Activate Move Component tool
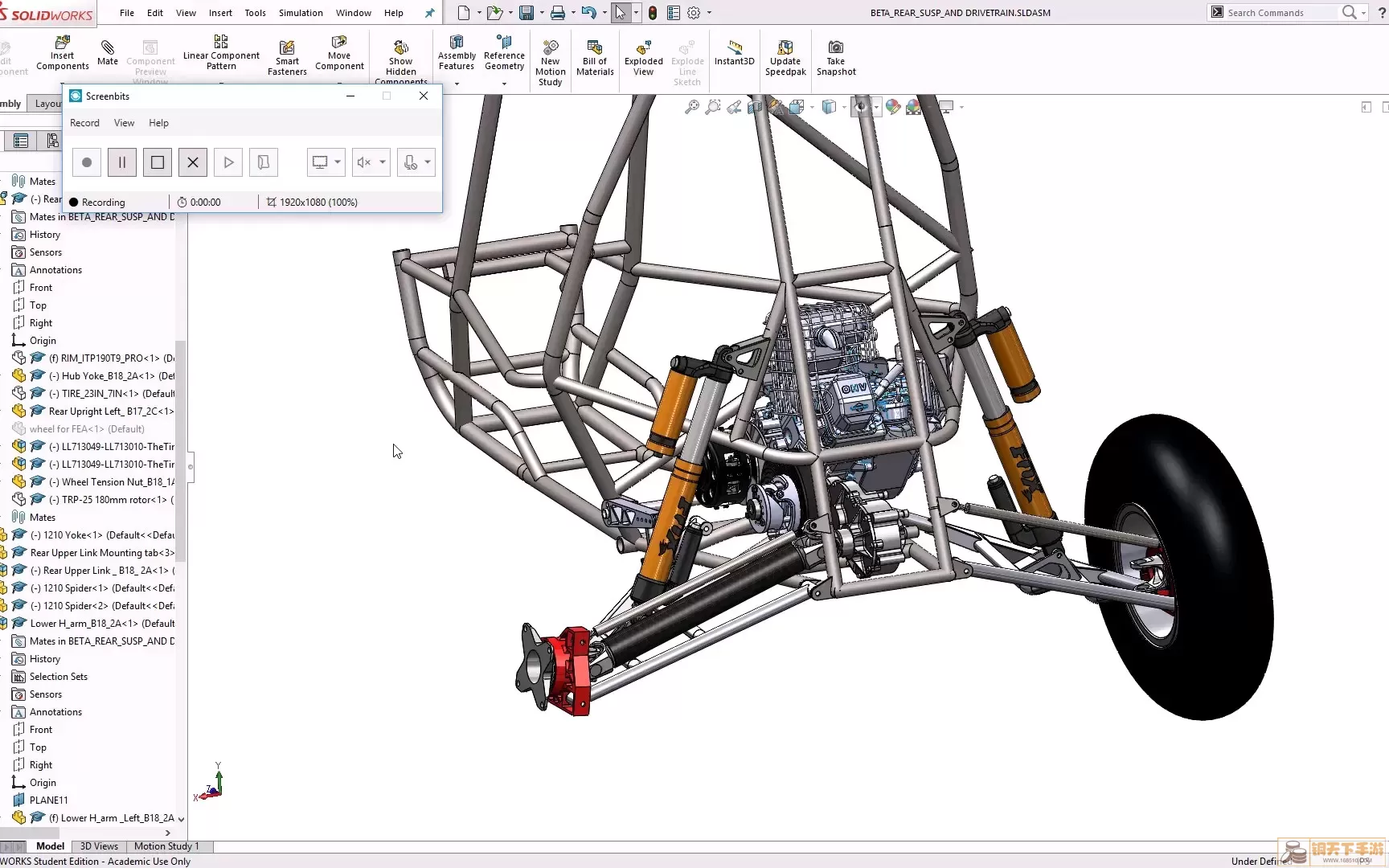This screenshot has height=868, width=1389. pos(339,53)
